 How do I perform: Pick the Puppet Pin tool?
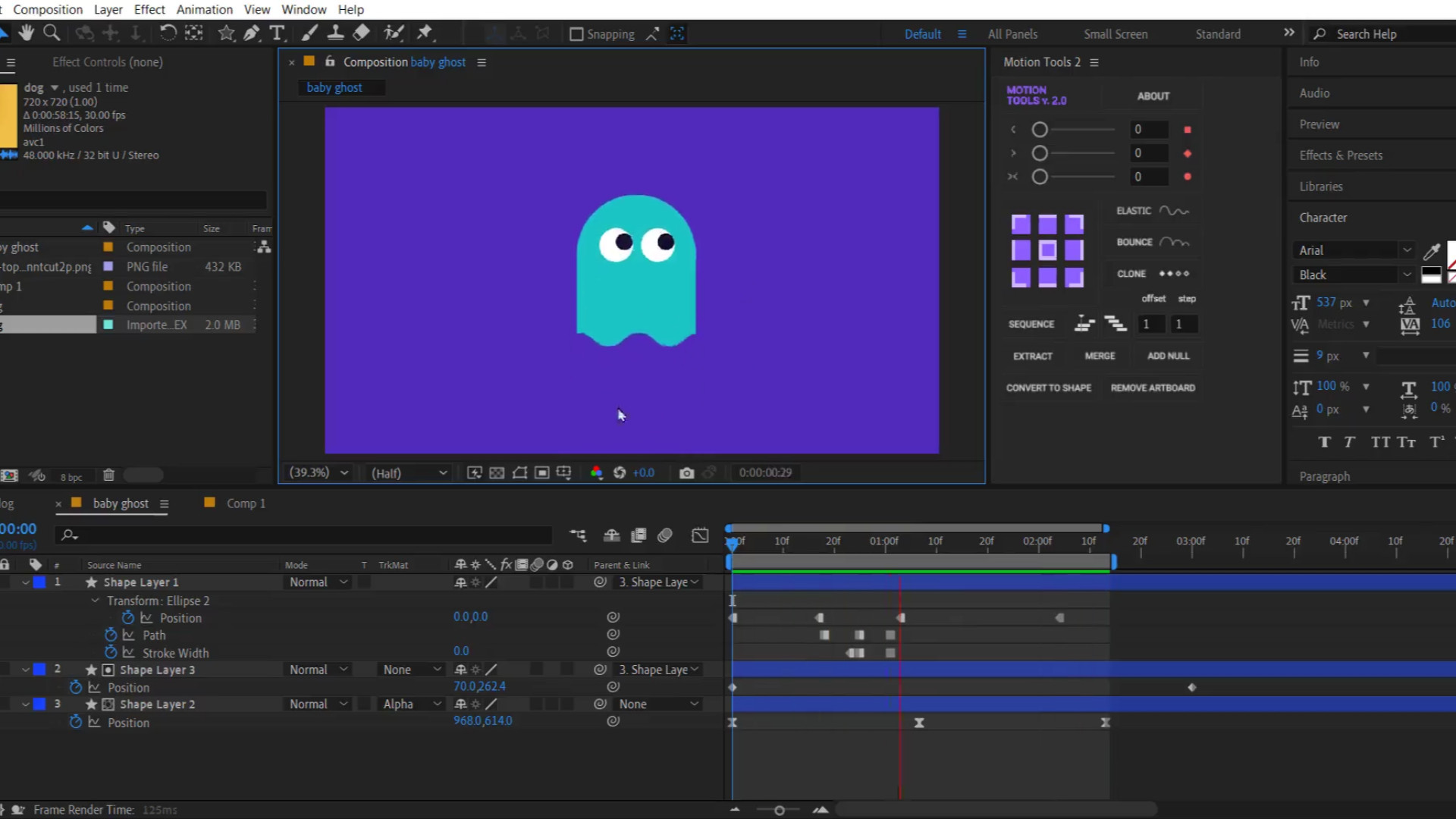click(x=425, y=33)
